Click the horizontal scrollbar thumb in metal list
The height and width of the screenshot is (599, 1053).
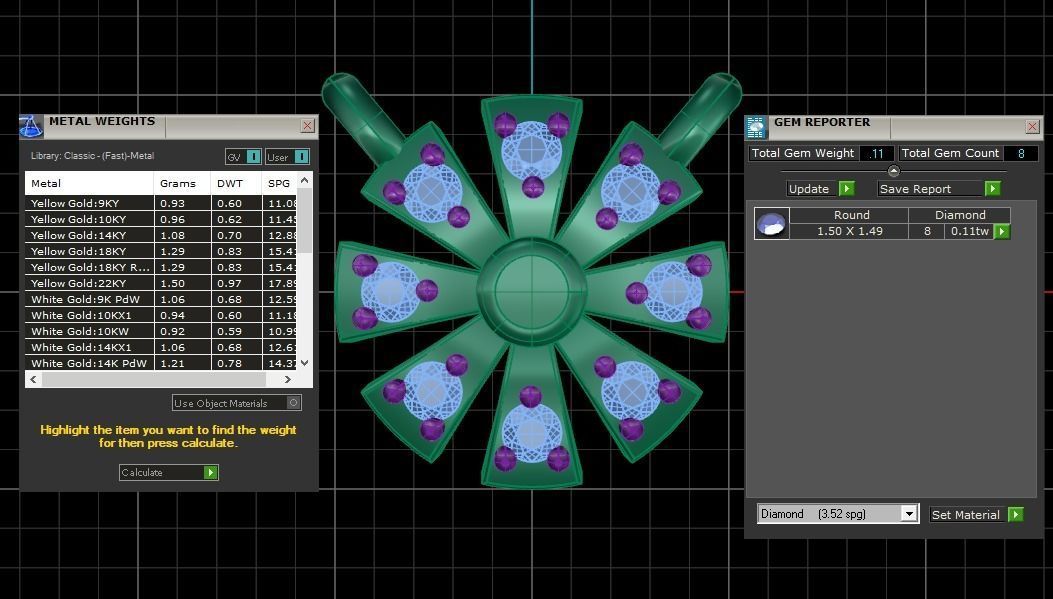[x=154, y=379]
